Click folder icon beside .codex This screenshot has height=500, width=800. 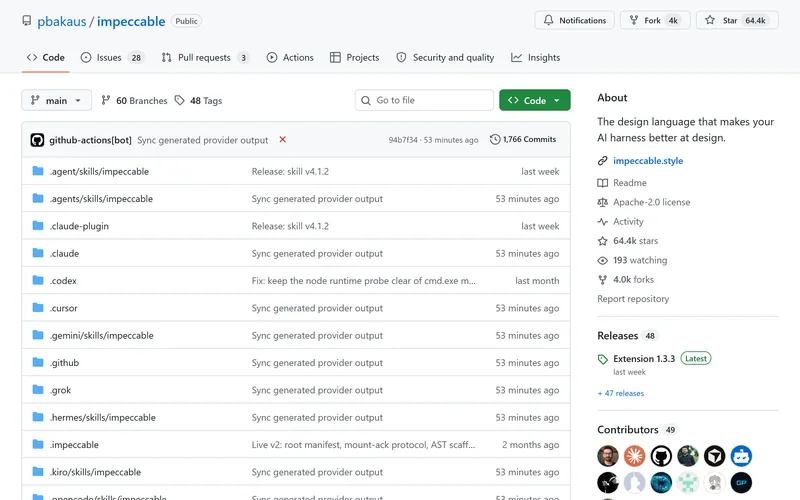tap(38, 280)
